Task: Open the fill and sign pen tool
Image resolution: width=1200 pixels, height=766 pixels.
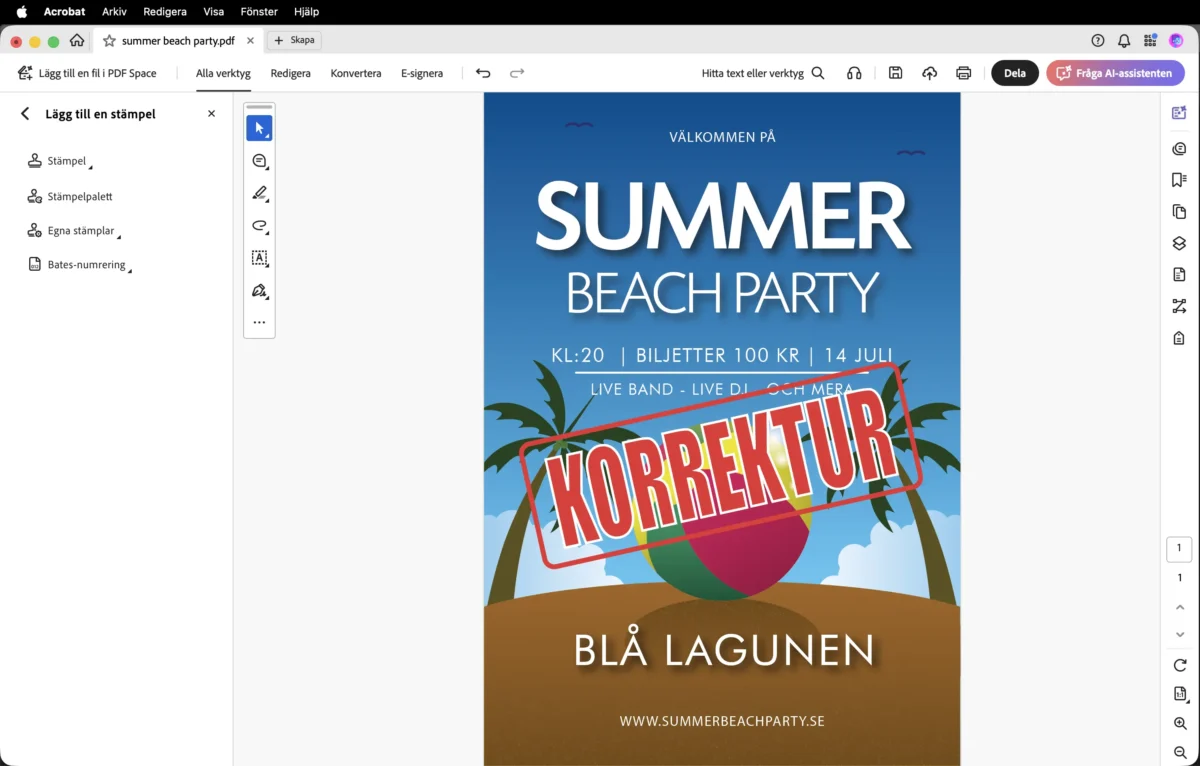Action: click(259, 291)
